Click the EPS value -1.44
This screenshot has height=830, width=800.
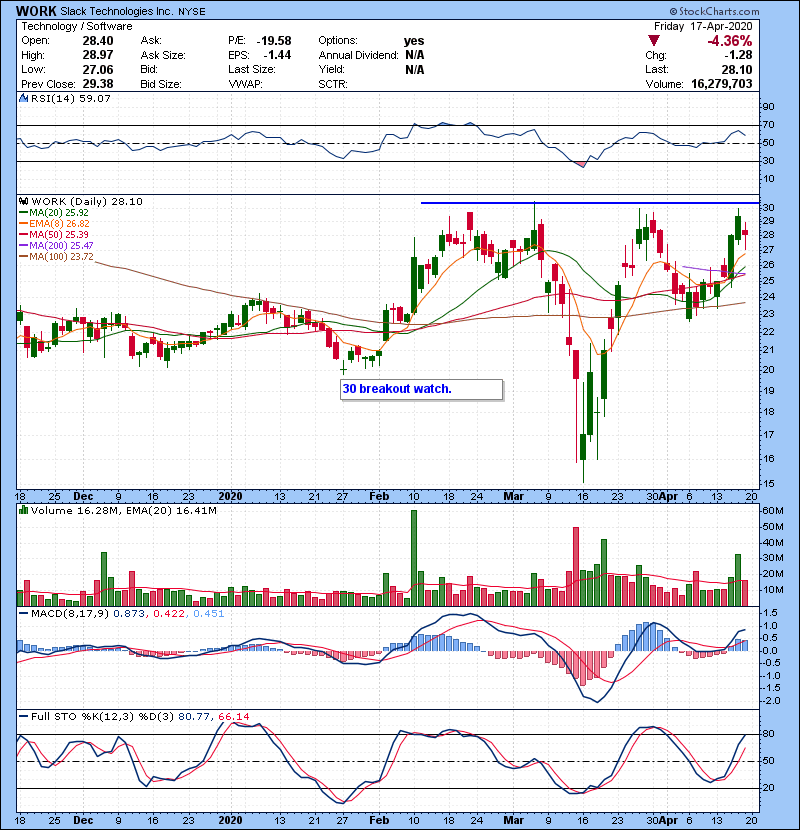[277, 55]
